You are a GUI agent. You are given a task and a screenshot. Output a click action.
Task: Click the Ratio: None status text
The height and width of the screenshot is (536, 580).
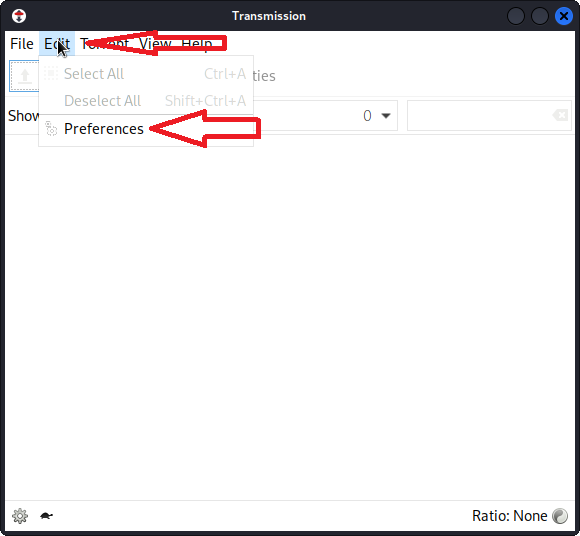(509, 516)
